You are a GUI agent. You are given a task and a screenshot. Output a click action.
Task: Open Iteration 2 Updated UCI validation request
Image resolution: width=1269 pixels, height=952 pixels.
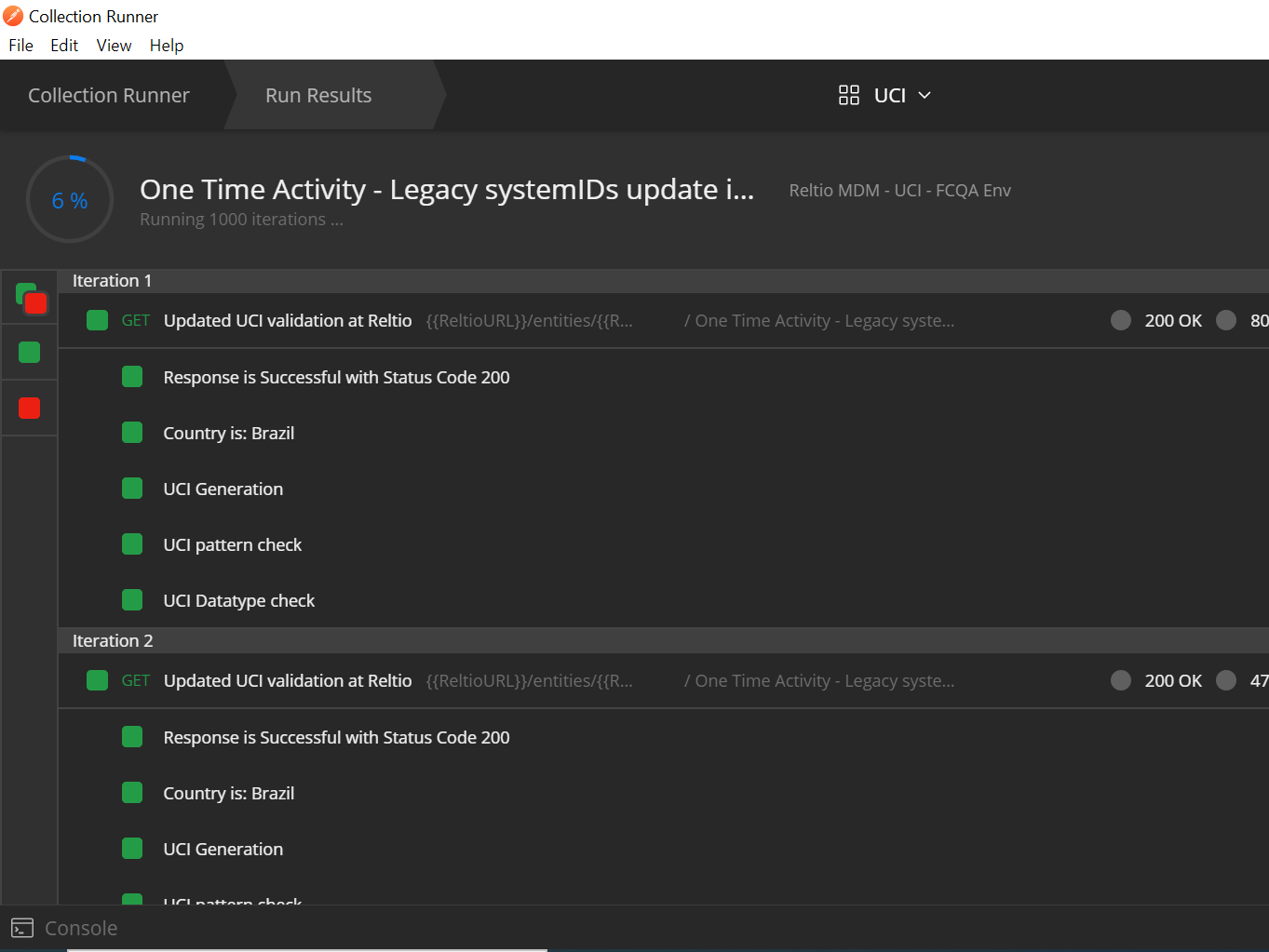288,681
